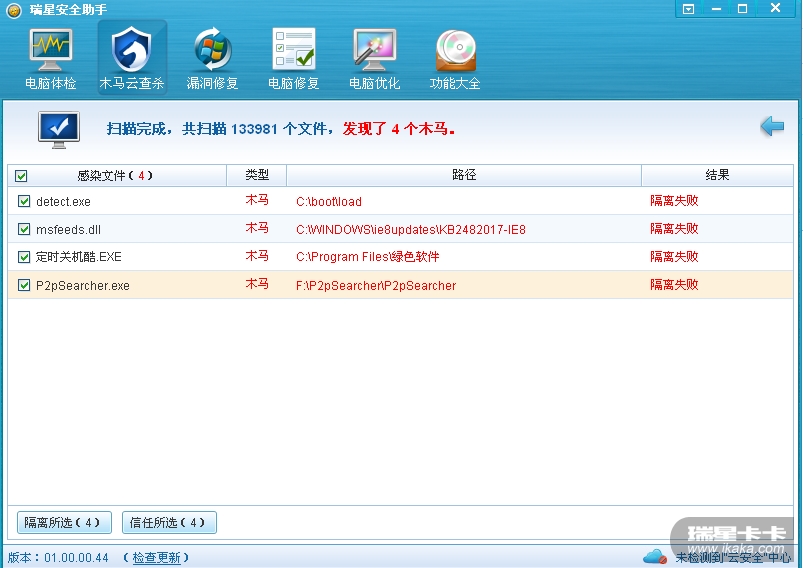Open 电脑优化 optimization monitor icon
803x568 pixels.
374,58
